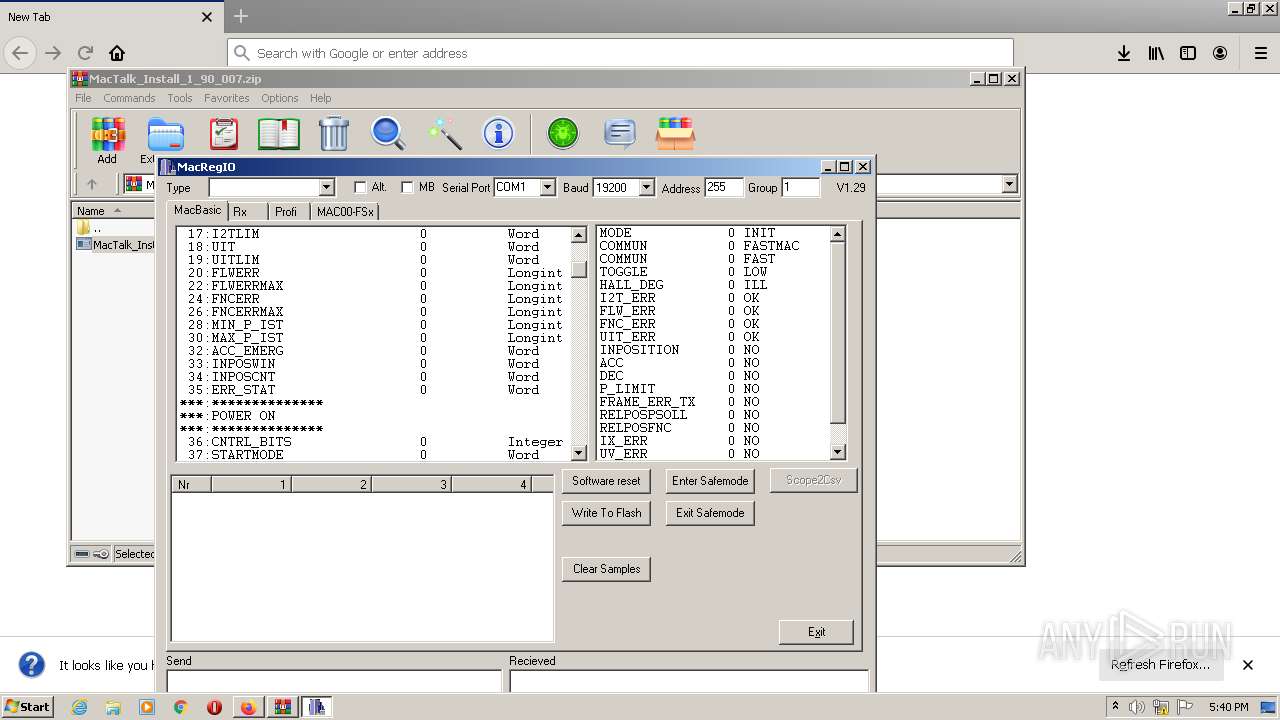Click the Exit button in MacRegIO
This screenshot has width=1280, height=720.
(x=817, y=632)
